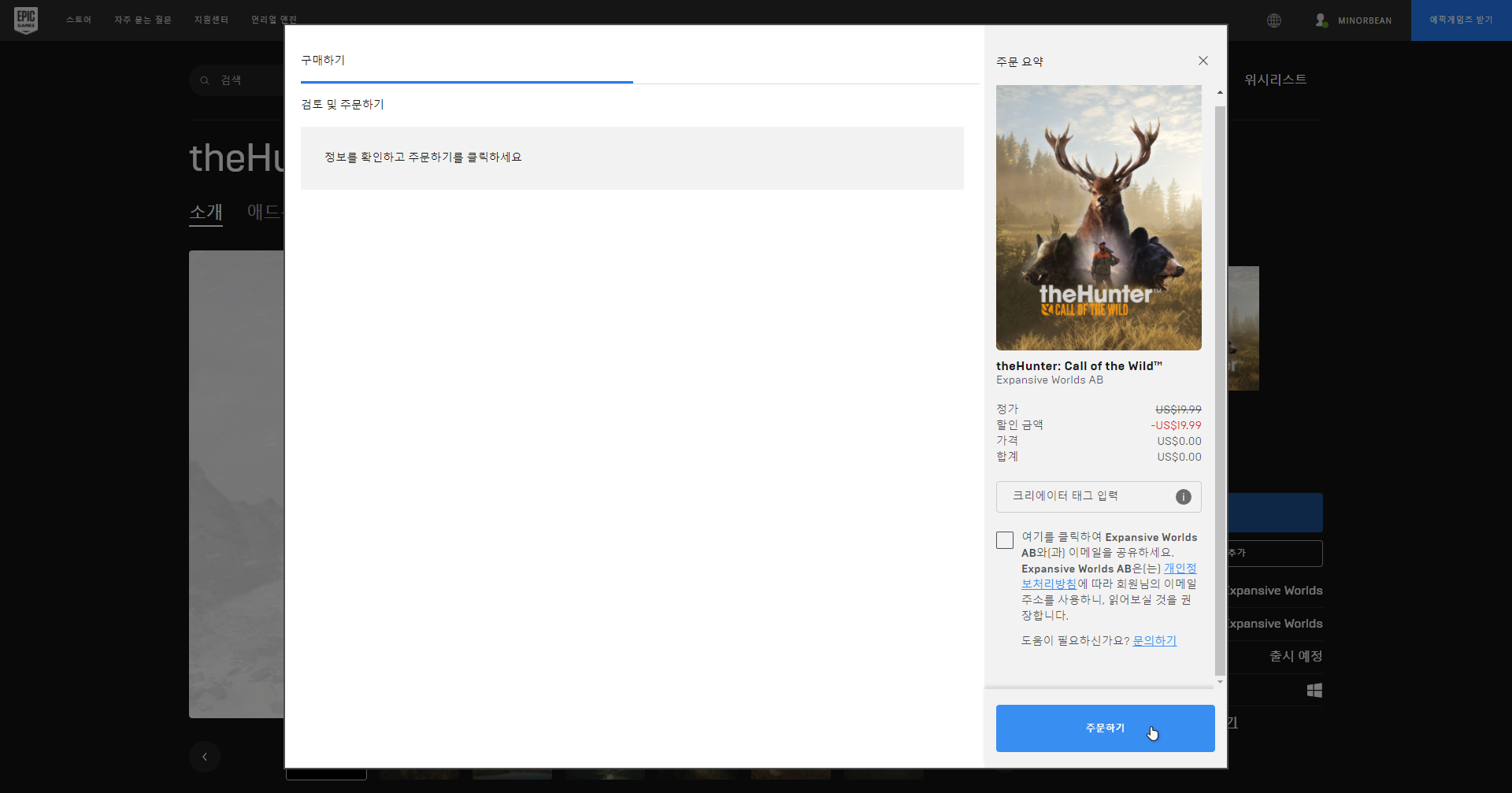The image size is (1512, 793).
Task: Click the creator tag info icon
Action: click(x=1183, y=497)
